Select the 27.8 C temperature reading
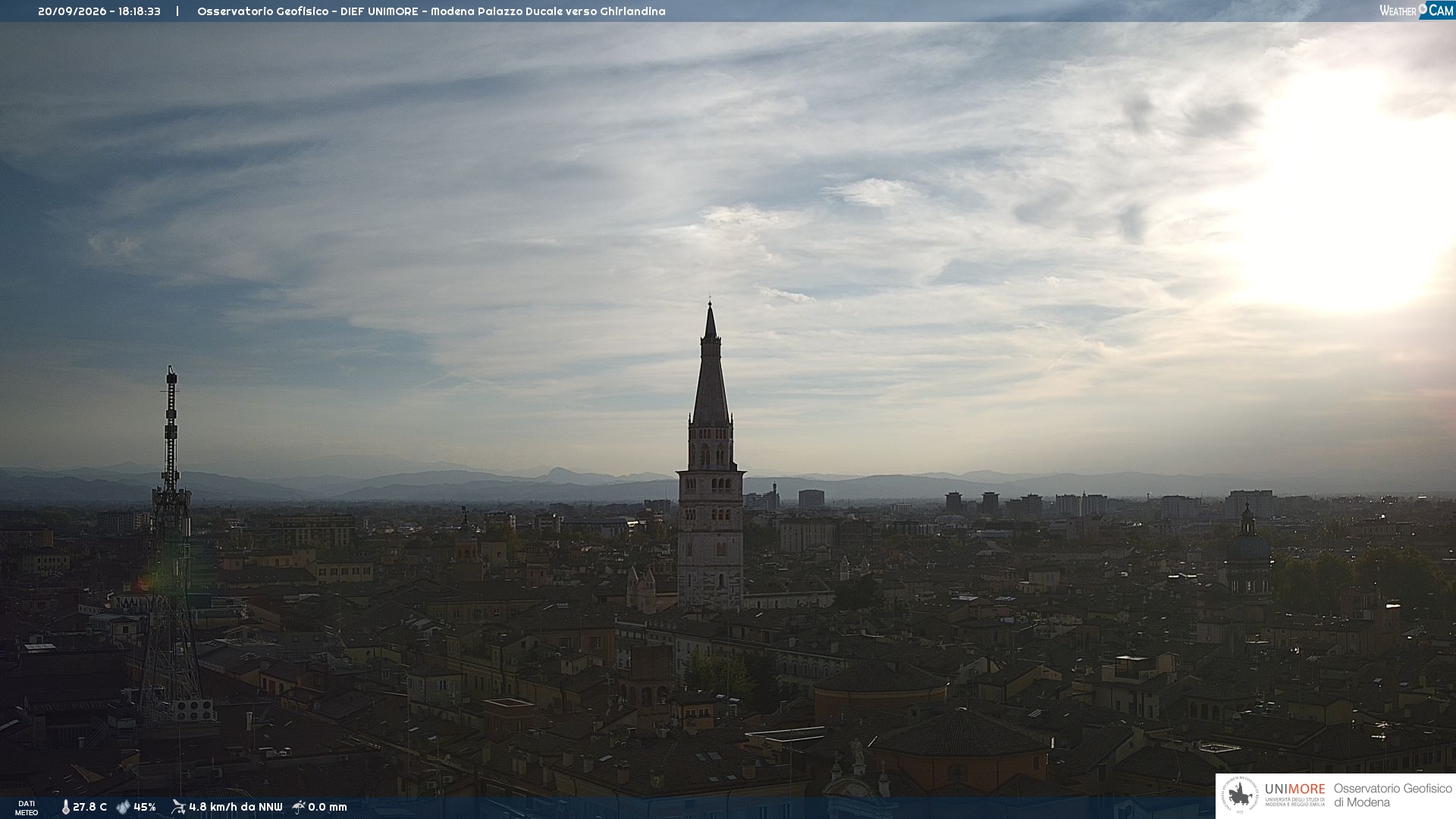The width and height of the screenshot is (1456, 819). [89, 808]
